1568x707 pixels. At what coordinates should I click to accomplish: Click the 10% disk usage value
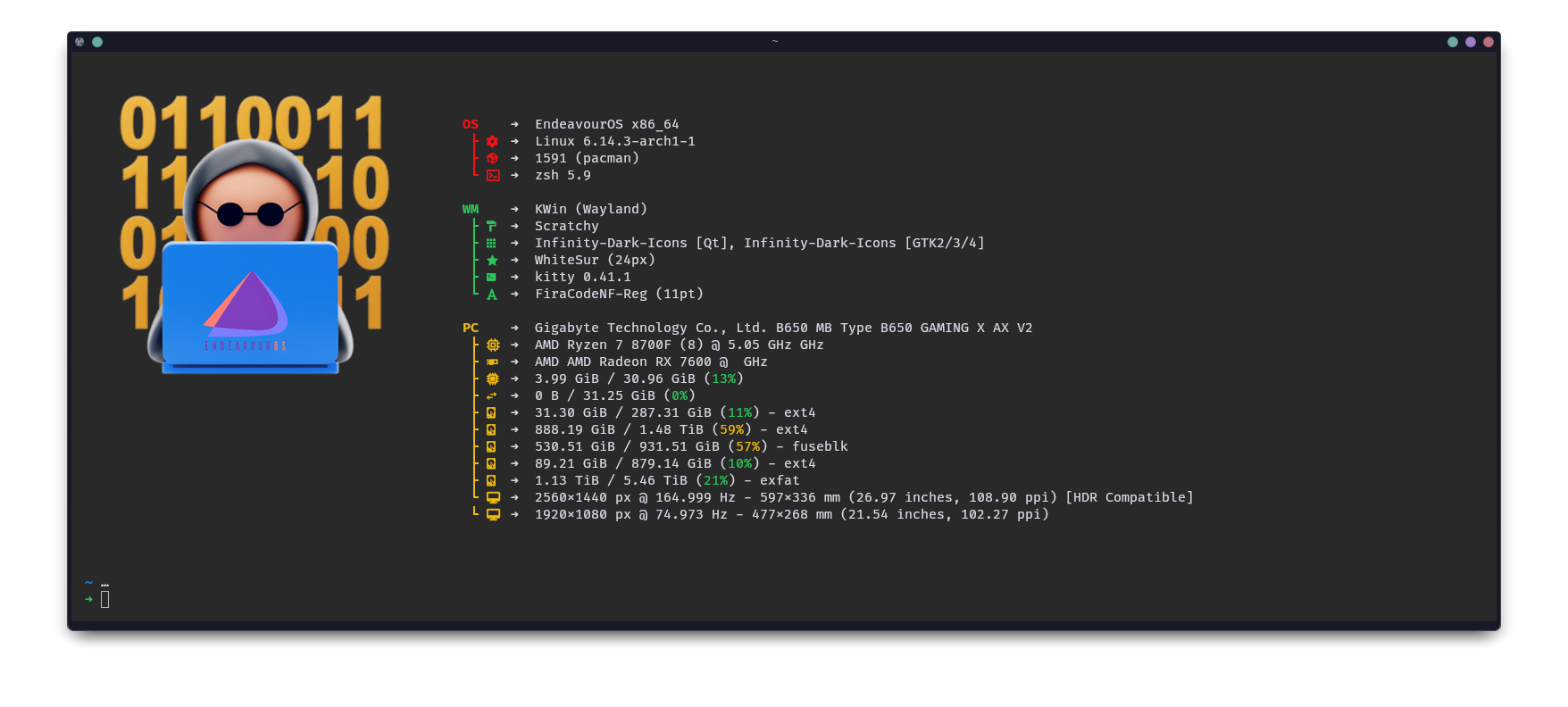[740, 463]
